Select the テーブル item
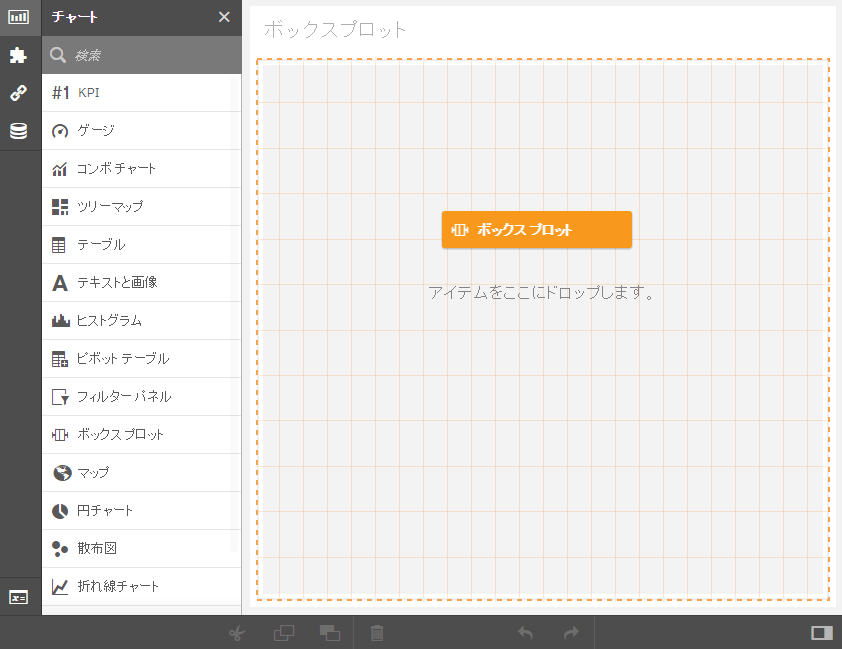Image resolution: width=842 pixels, height=649 pixels. point(142,245)
